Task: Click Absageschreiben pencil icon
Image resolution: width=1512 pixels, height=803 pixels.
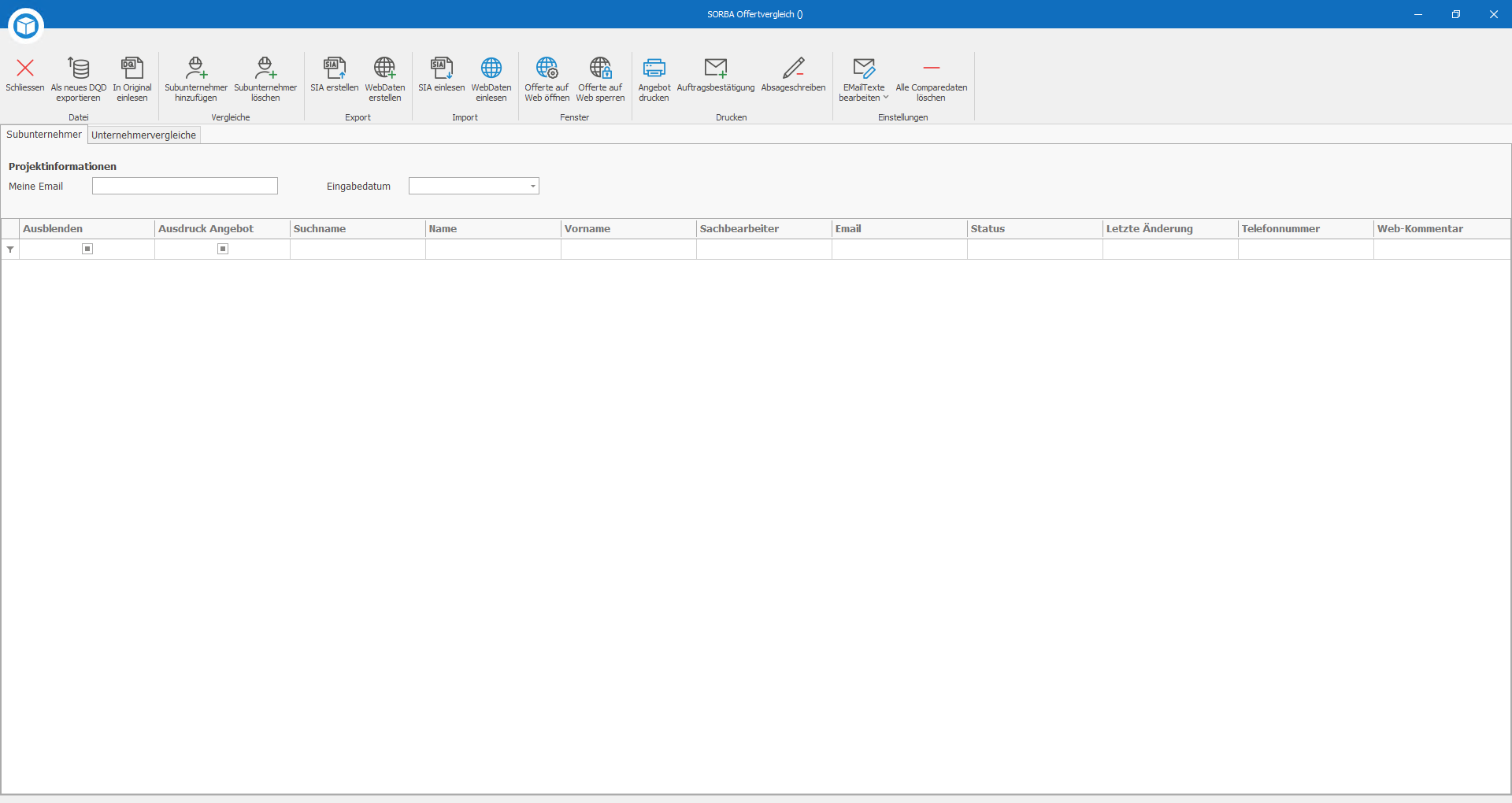Action: [x=794, y=68]
